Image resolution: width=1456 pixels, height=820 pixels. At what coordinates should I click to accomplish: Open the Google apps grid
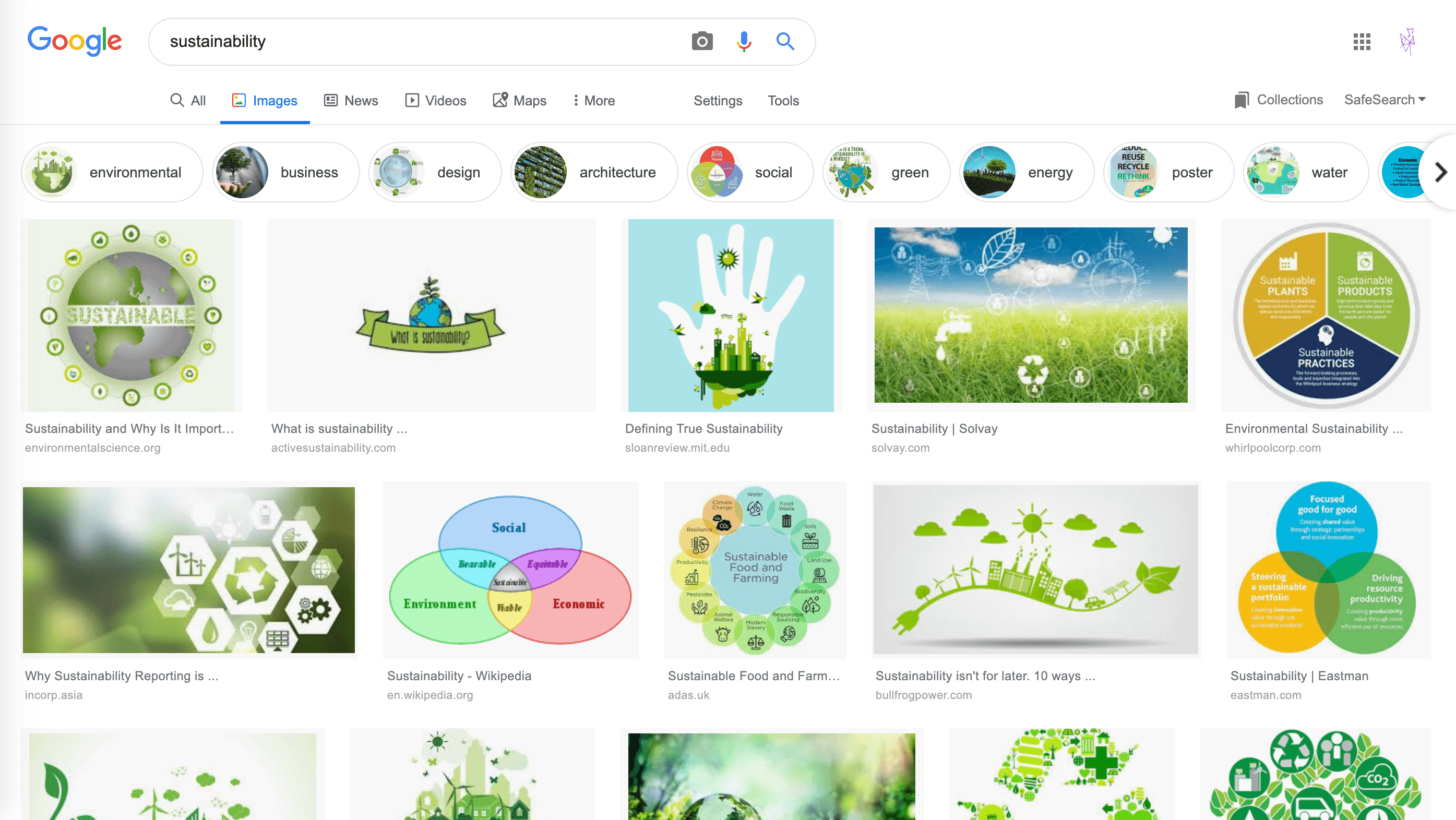1362,41
